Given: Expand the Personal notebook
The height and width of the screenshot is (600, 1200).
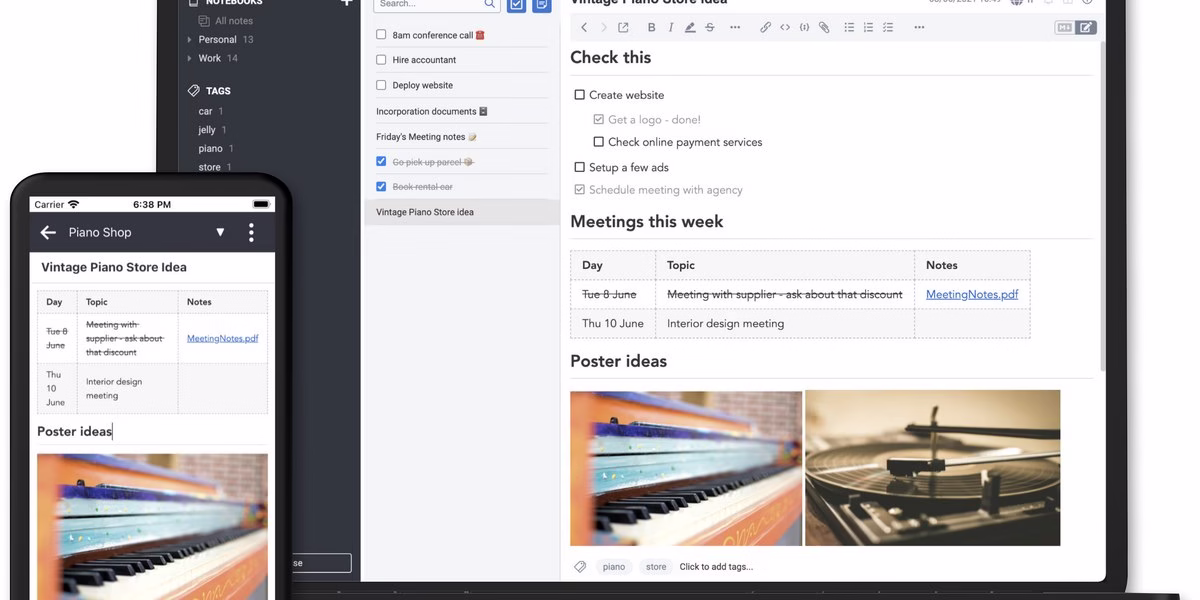Looking at the screenshot, I should (189, 40).
